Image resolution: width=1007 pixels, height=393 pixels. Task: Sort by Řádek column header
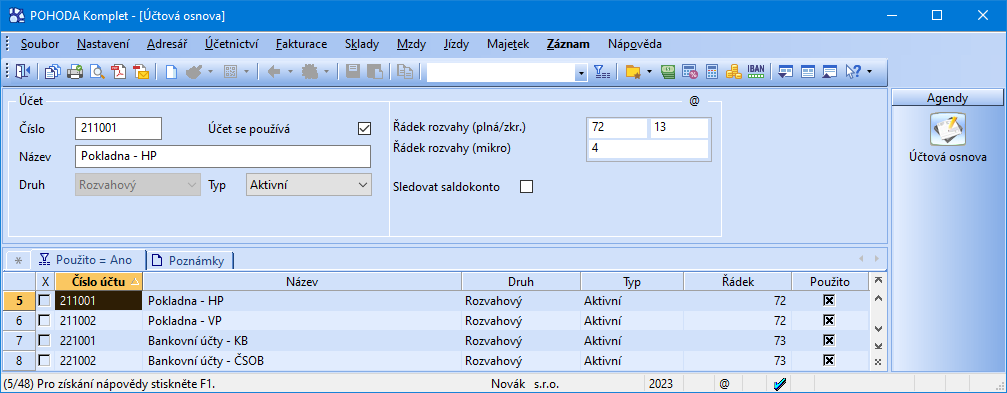737,281
